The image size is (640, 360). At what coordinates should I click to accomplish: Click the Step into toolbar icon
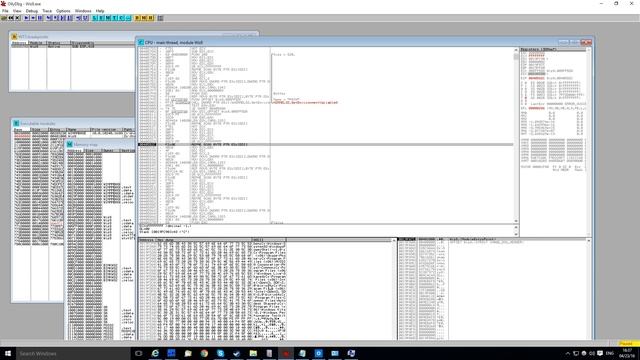[x=49, y=18]
